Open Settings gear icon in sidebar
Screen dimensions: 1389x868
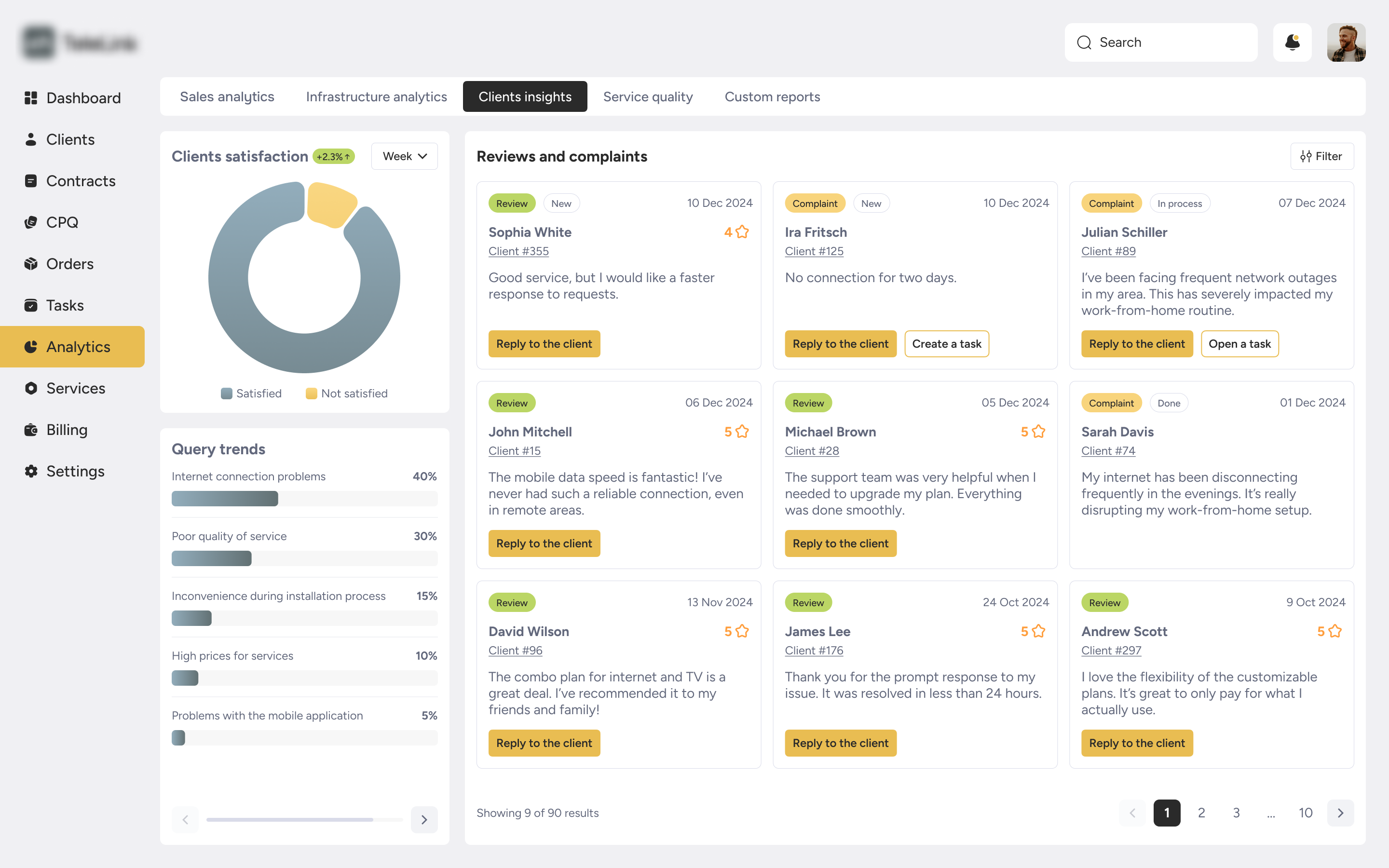click(x=31, y=471)
